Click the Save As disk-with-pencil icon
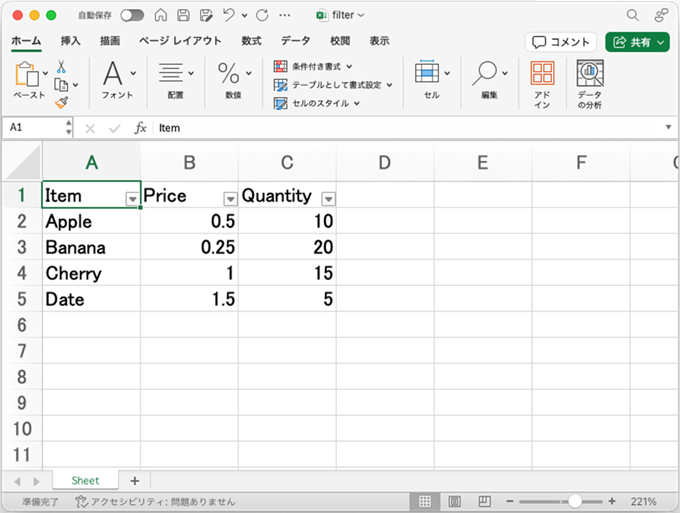Screen dimensions: 680x513 pyautogui.click(x=206, y=15)
